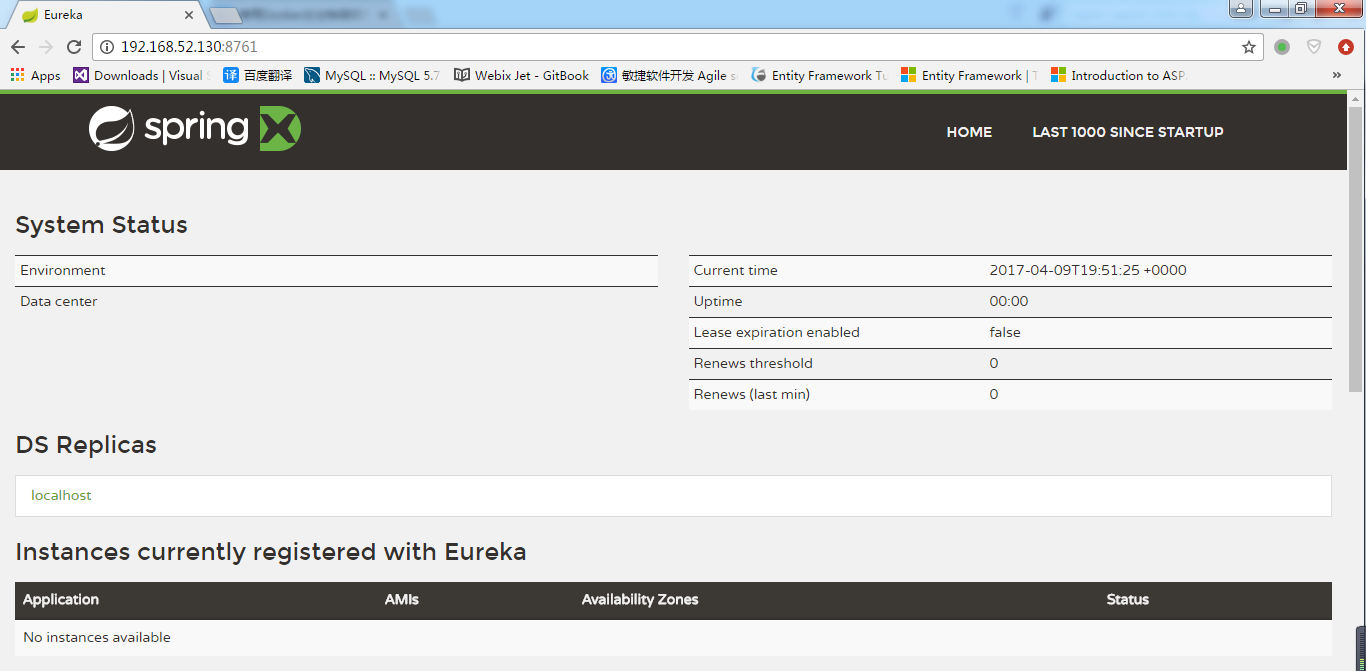This screenshot has width=1366, height=671.
Task: Click the site information icon in the address bar
Action: click(x=107, y=47)
